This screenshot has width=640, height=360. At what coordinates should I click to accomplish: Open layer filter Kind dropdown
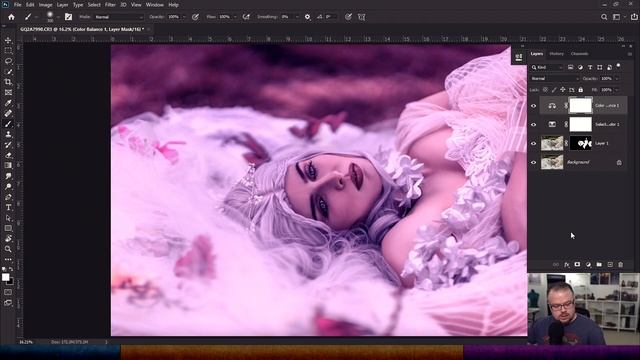coord(547,67)
